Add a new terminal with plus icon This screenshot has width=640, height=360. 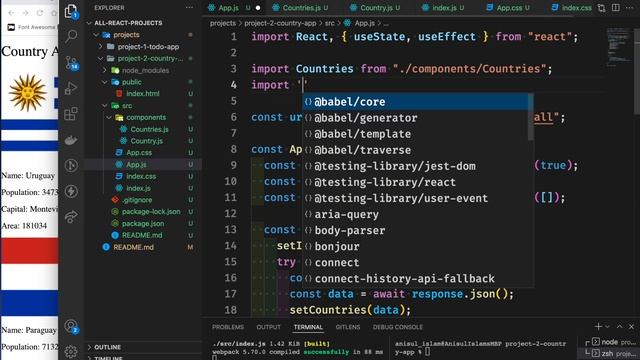[598, 327]
